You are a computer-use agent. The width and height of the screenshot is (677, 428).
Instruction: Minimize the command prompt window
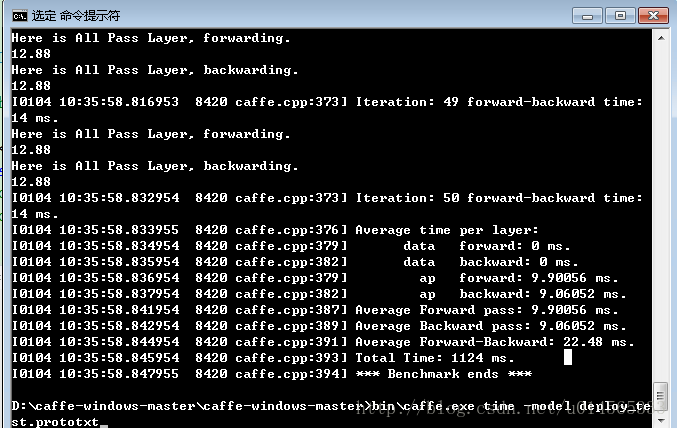(x=590, y=14)
